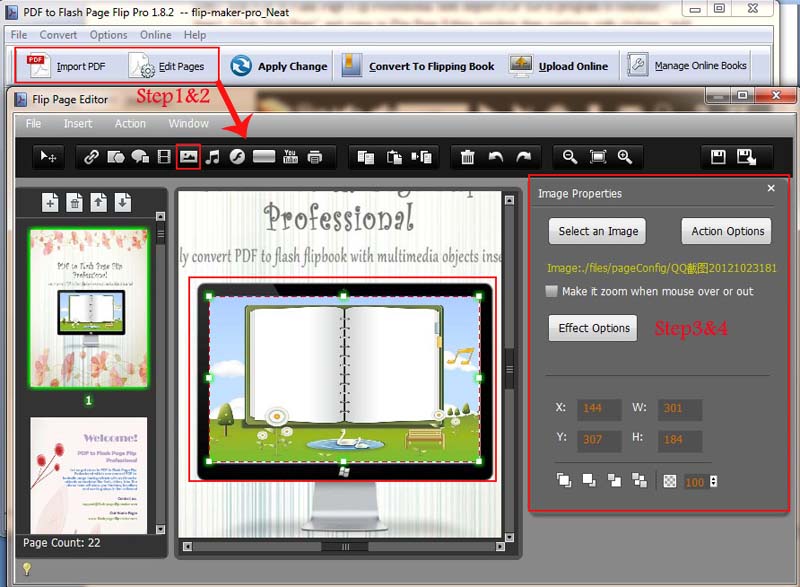Screen dimensions: 800x587
Task: Insert a printable area with printer icon
Action: (315, 157)
